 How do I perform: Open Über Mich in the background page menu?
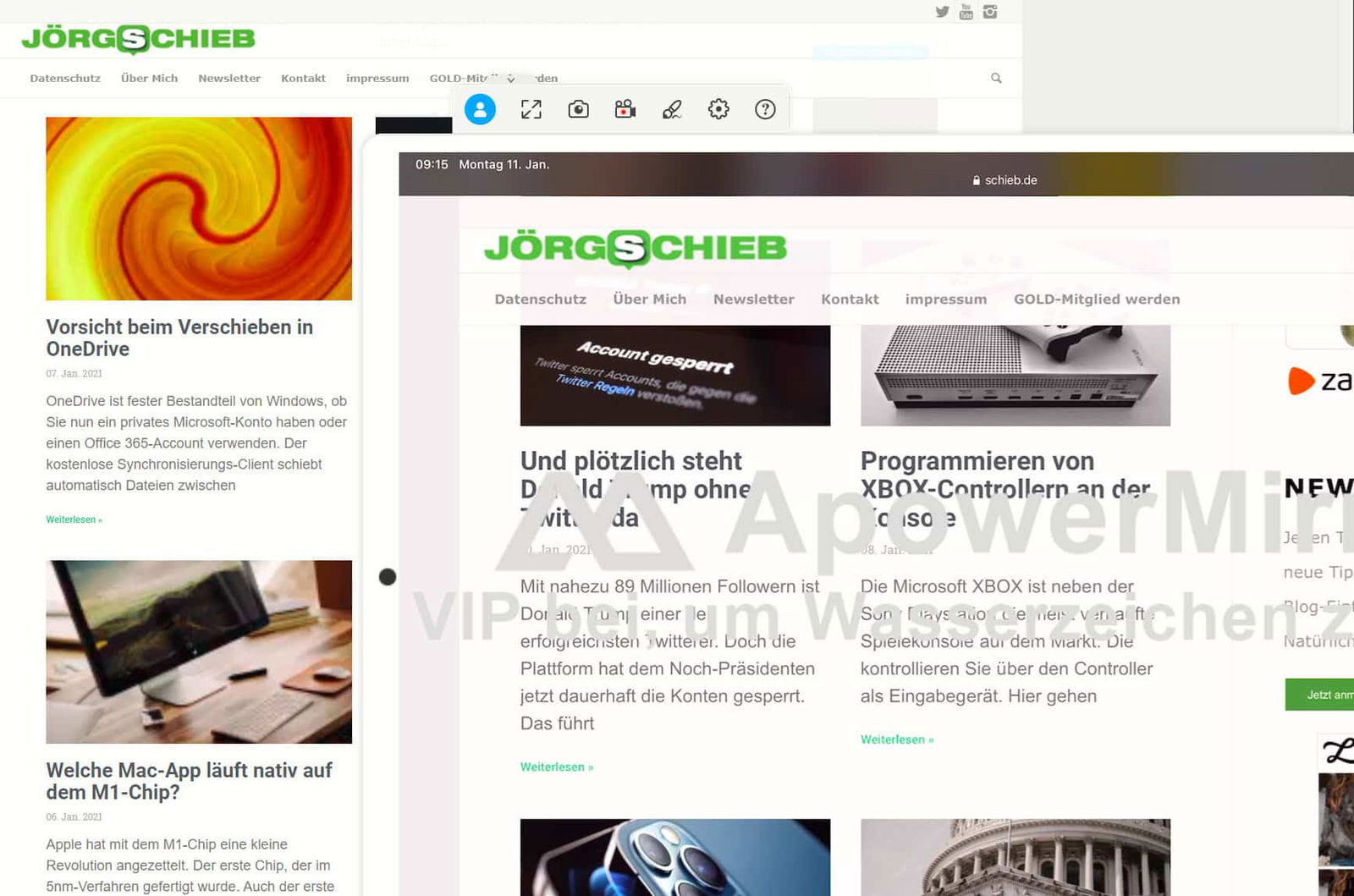[x=149, y=78]
